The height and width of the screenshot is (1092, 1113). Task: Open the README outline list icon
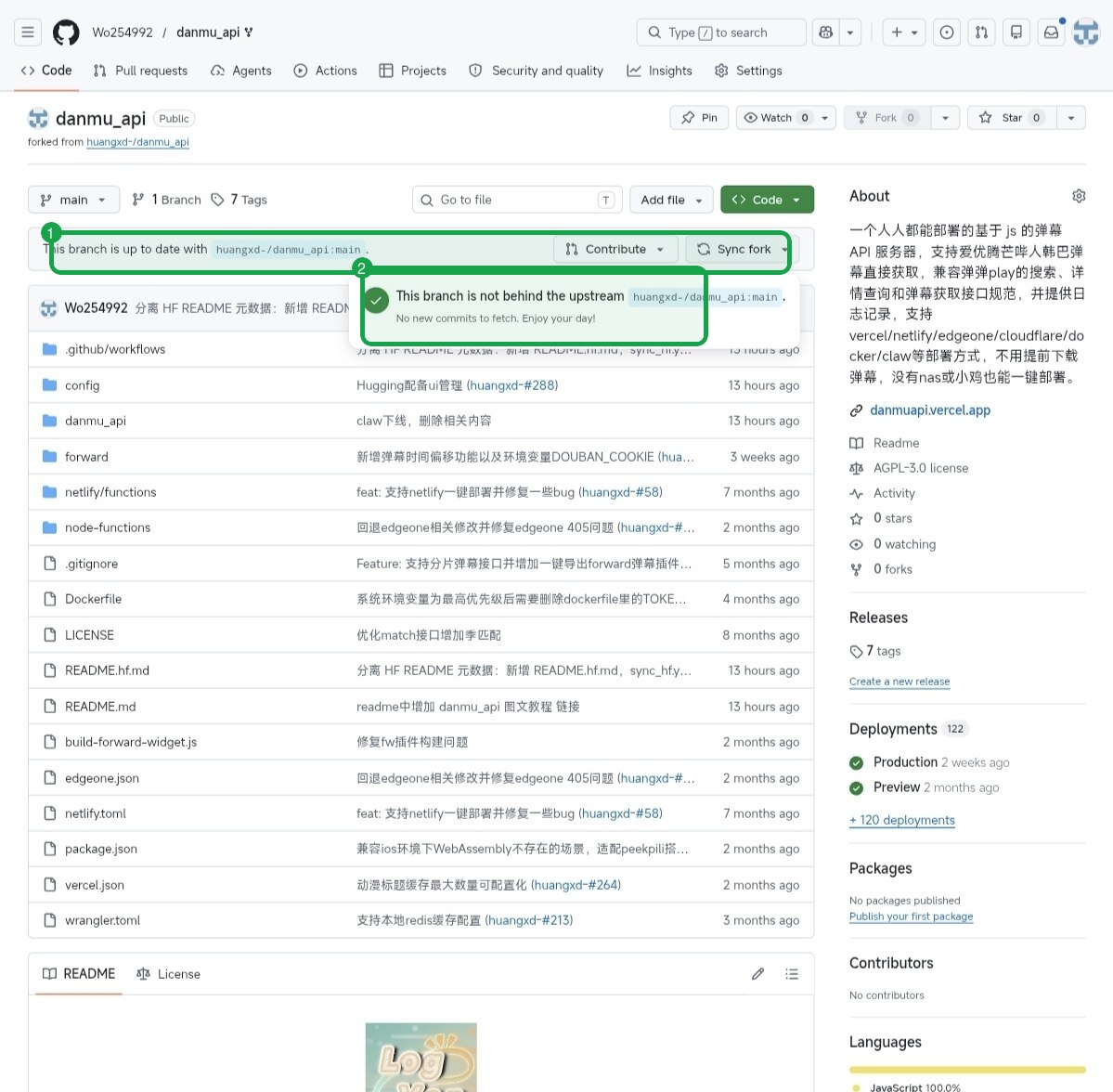[x=792, y=973]
